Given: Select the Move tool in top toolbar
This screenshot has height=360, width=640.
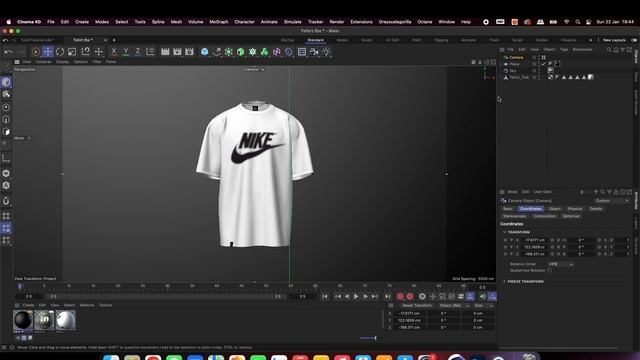Looking at the screenshot, I should [48, 52].
